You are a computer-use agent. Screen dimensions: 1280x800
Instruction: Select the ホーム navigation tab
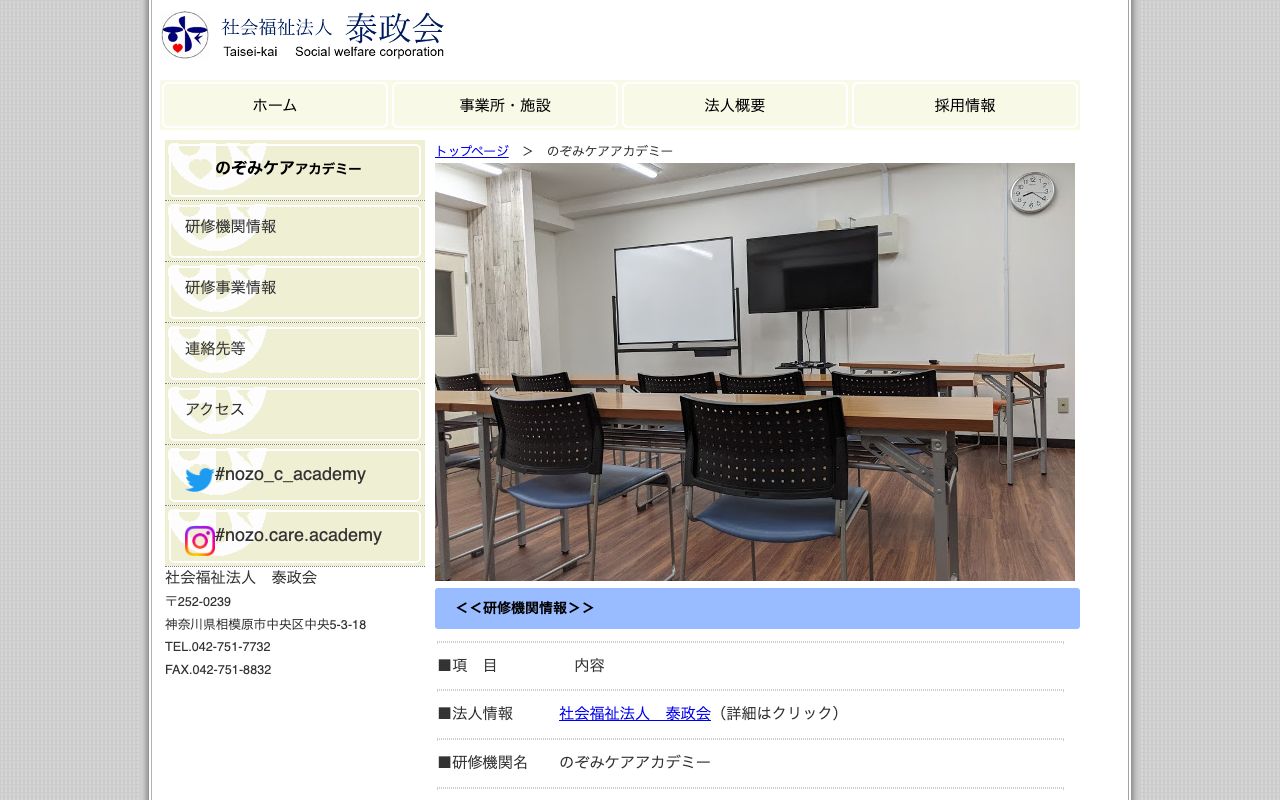pos(274,105)
